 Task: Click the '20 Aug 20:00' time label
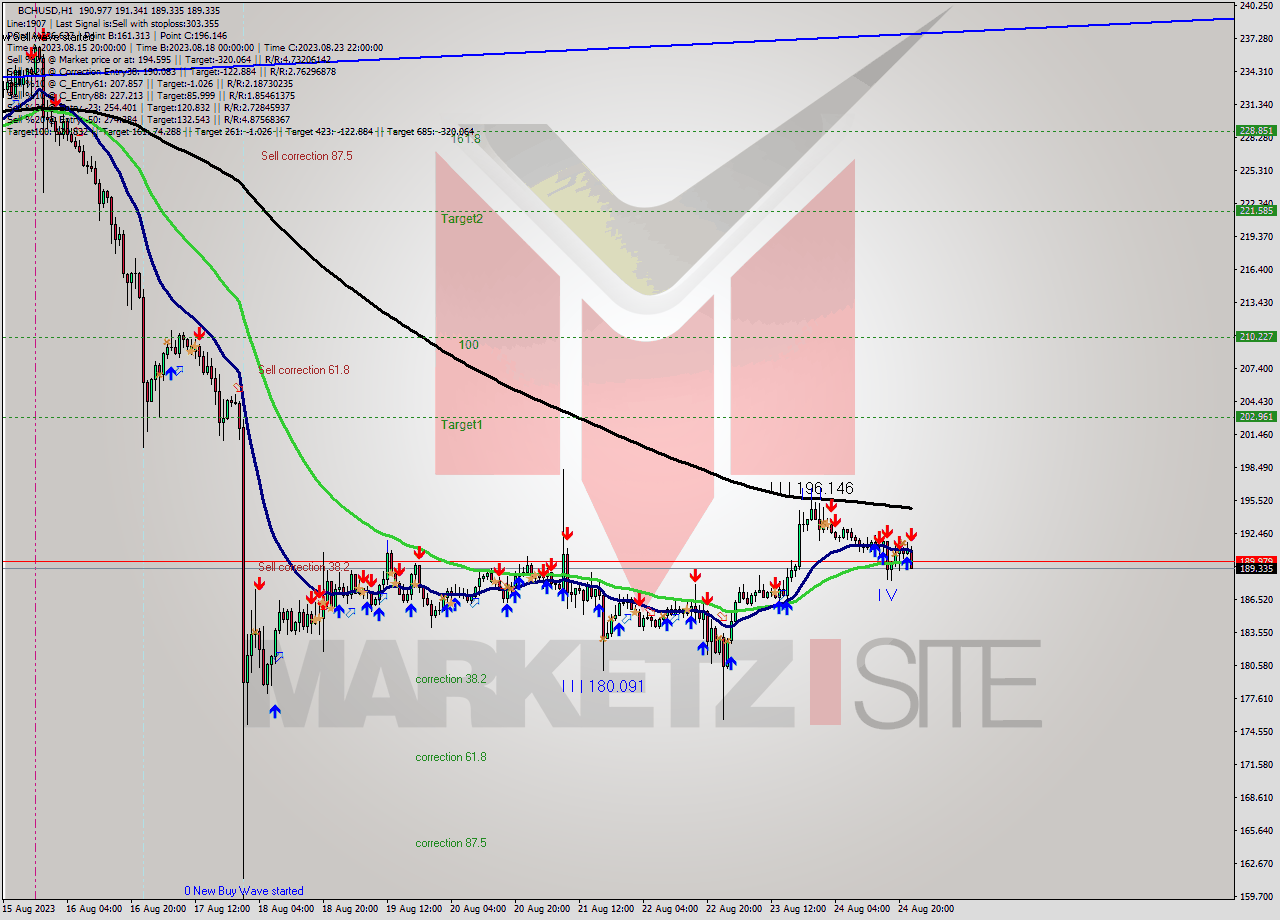540,910
